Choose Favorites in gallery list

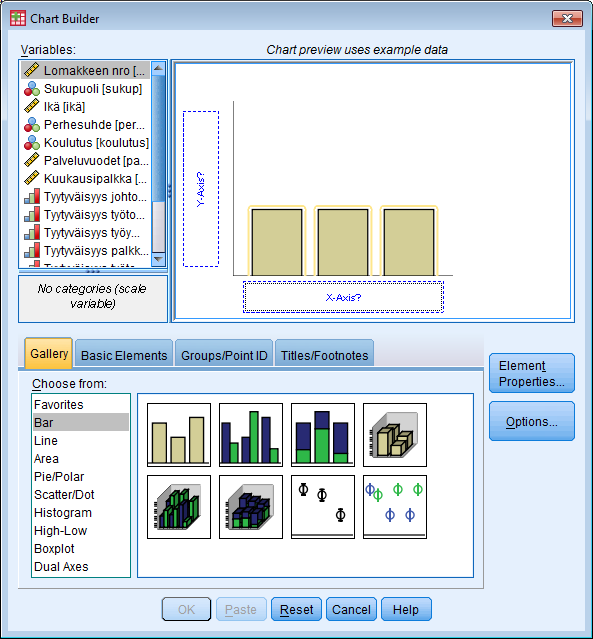coord(81,405)
